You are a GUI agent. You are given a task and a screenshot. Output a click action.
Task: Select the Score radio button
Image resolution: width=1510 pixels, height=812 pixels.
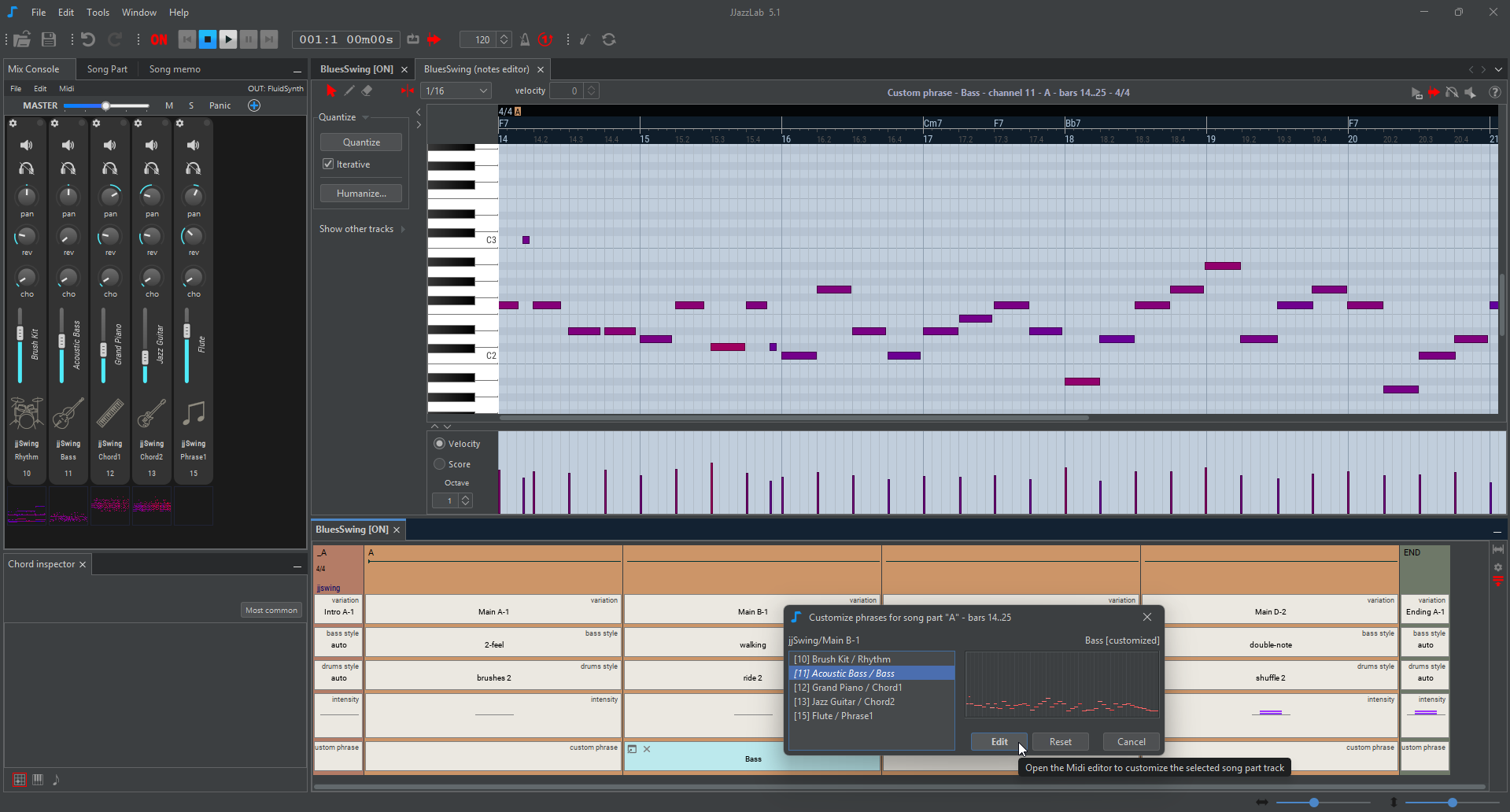440,464
